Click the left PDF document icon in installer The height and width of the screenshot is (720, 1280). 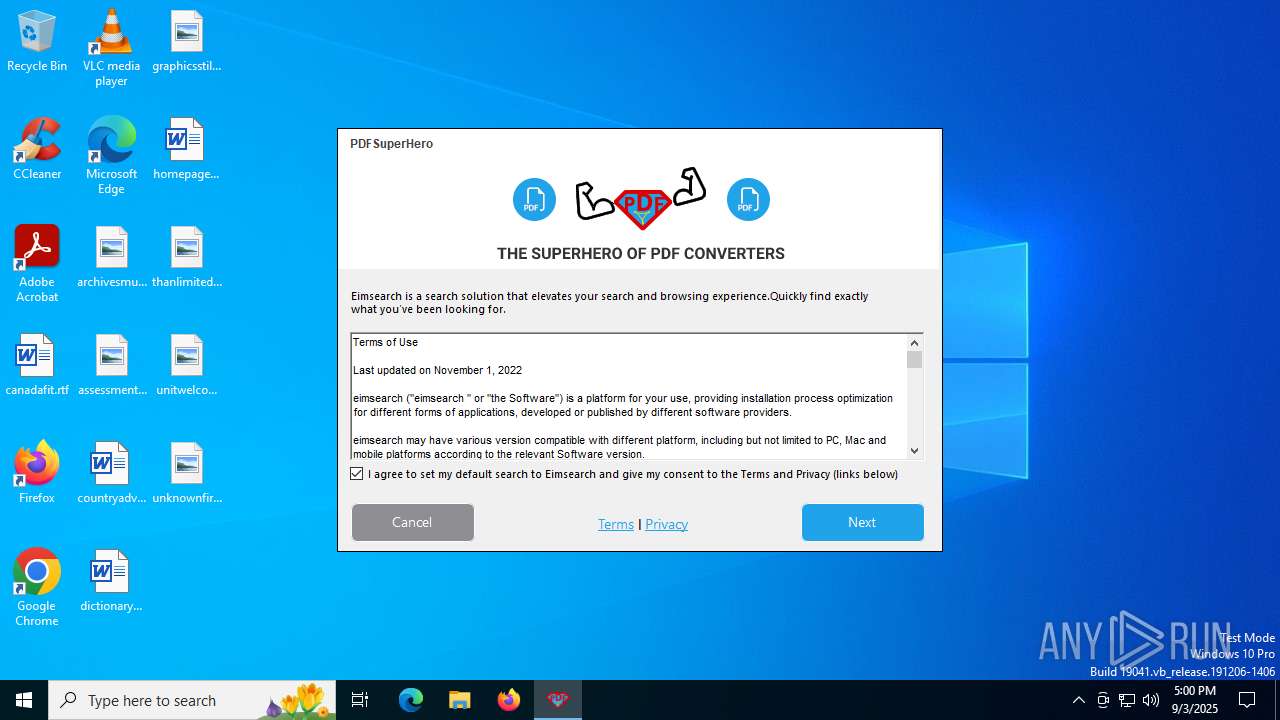[534, 199]
